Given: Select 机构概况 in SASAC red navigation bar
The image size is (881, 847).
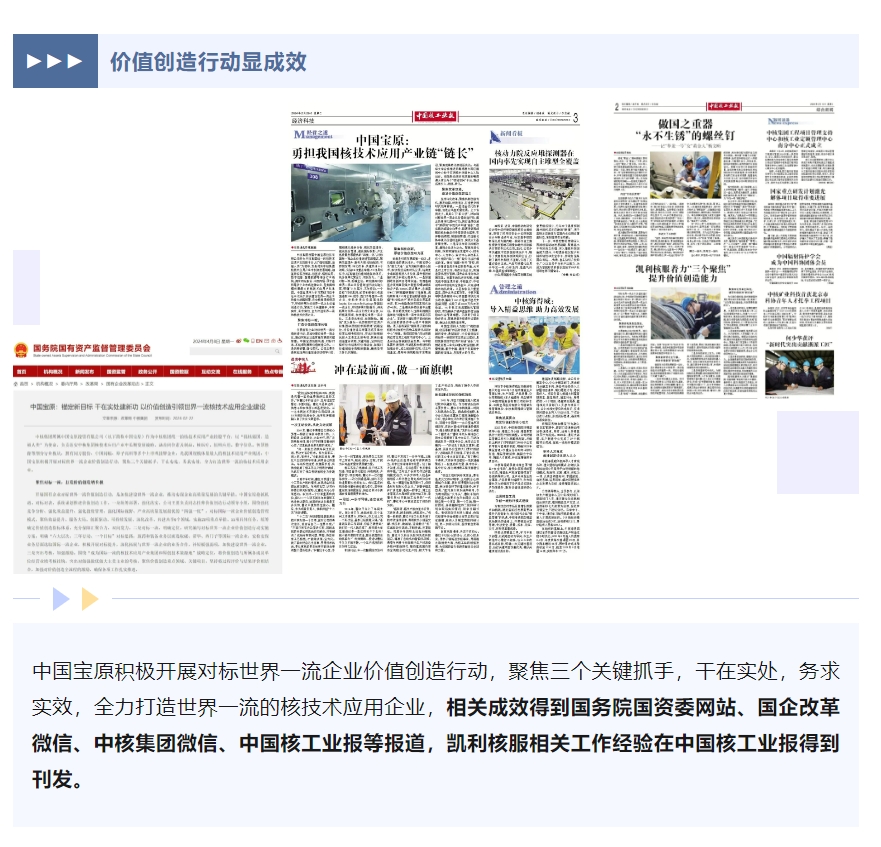Looking at the screenshot, I should click(x=53, y=372).
